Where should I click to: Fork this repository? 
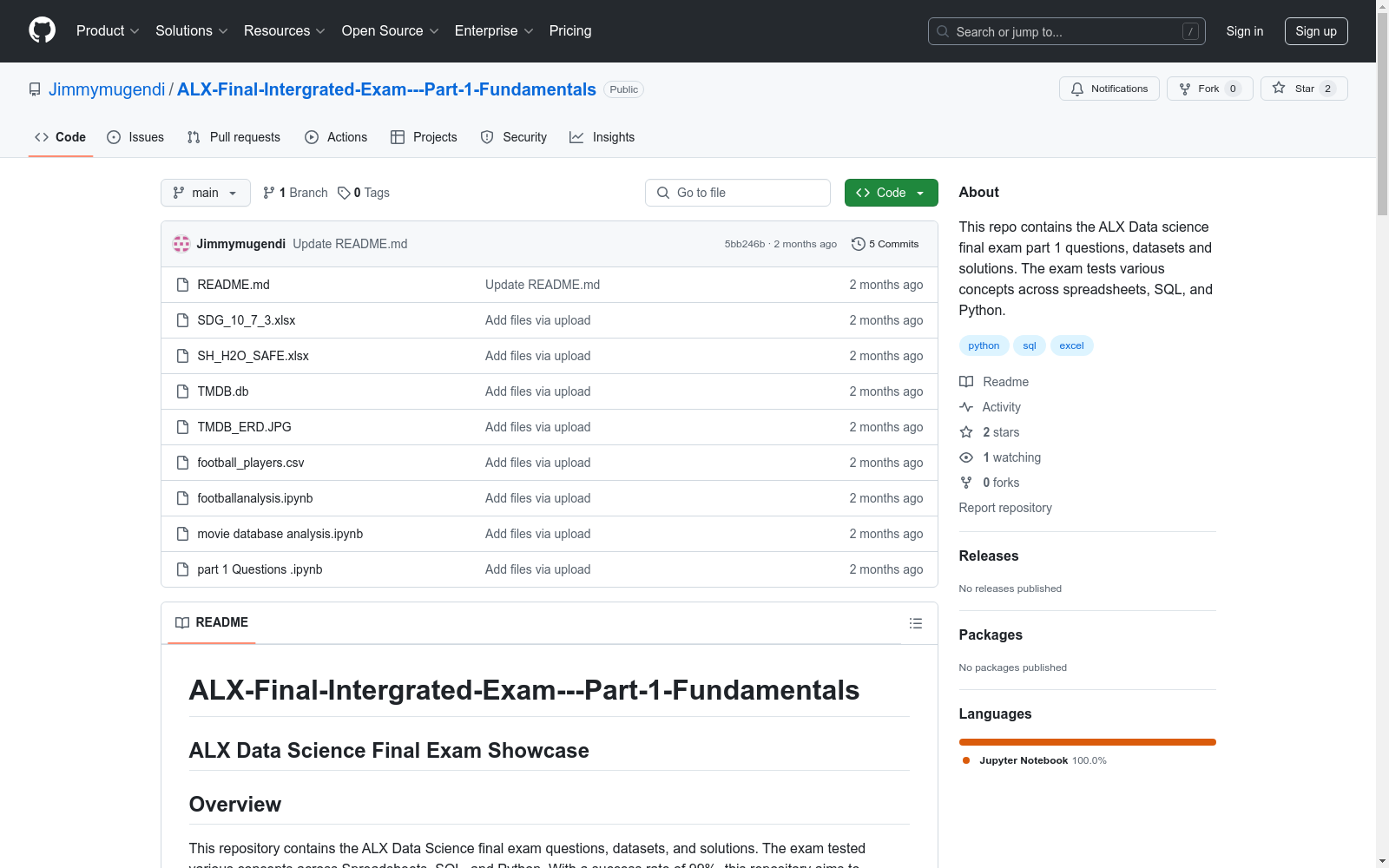1210,89
